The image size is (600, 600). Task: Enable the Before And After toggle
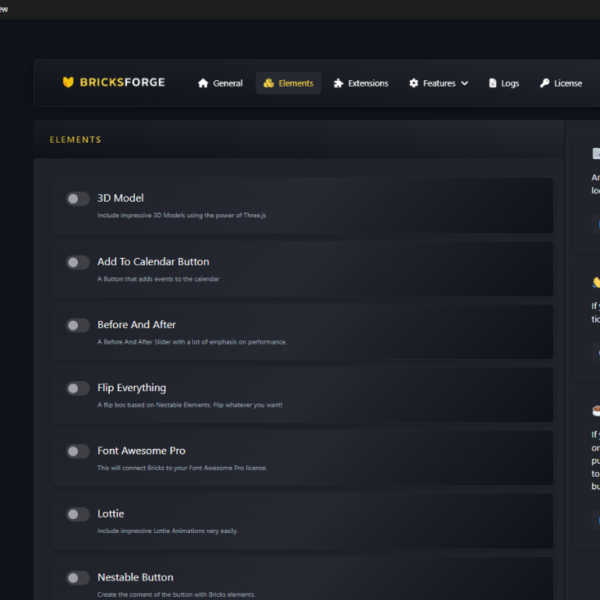78,325
